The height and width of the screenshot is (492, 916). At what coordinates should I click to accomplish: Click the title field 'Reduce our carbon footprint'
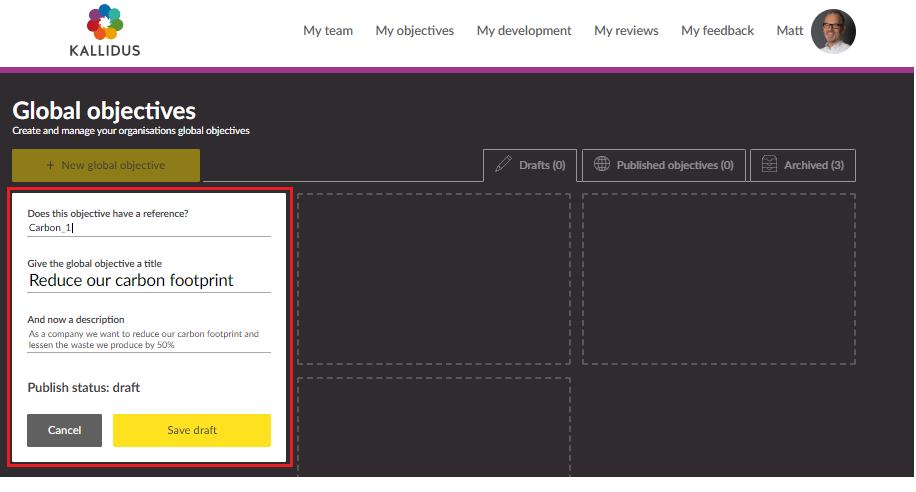pos(149,281)
